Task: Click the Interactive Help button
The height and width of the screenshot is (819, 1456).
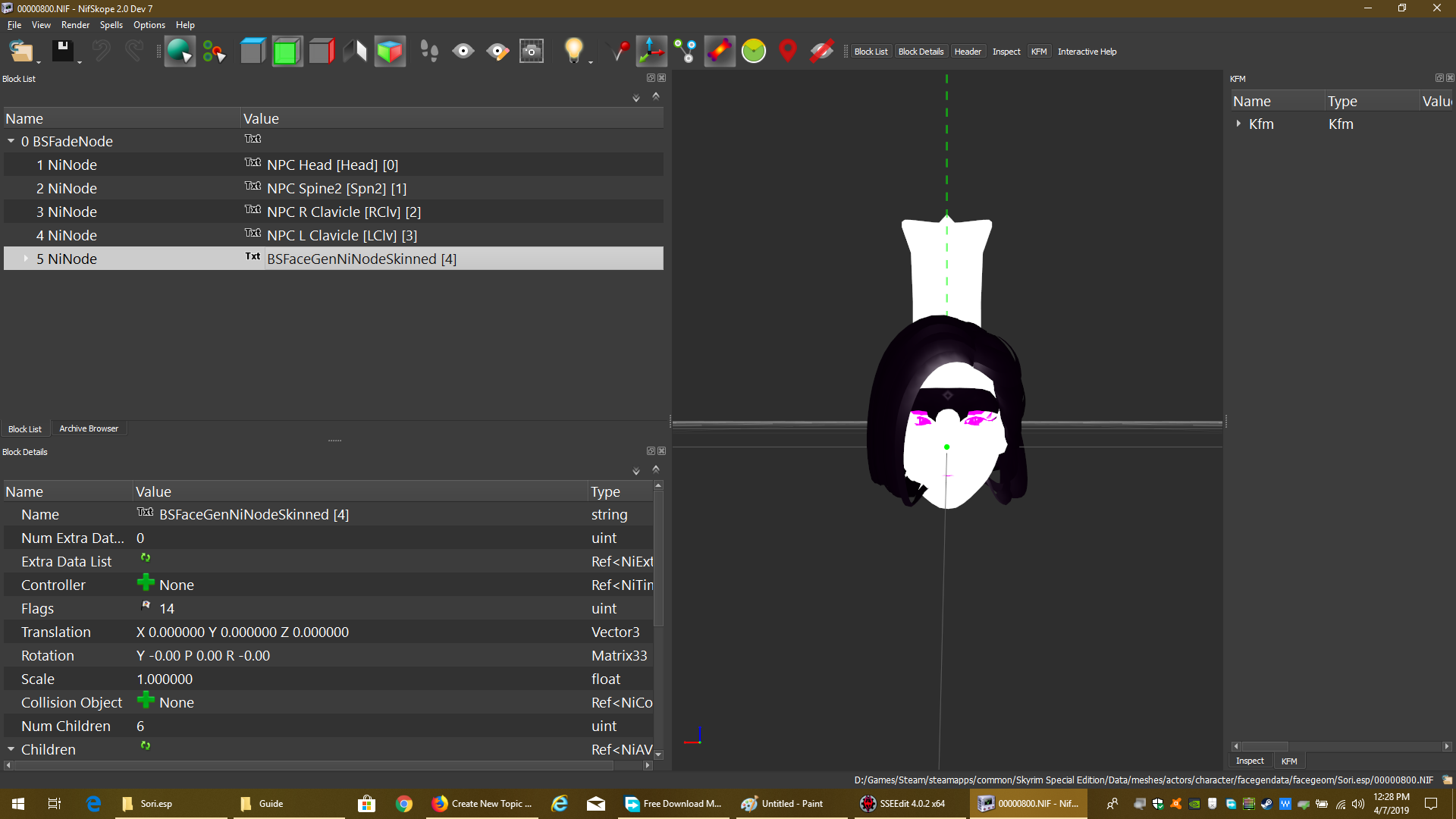Action: [x=1087, y=52]
